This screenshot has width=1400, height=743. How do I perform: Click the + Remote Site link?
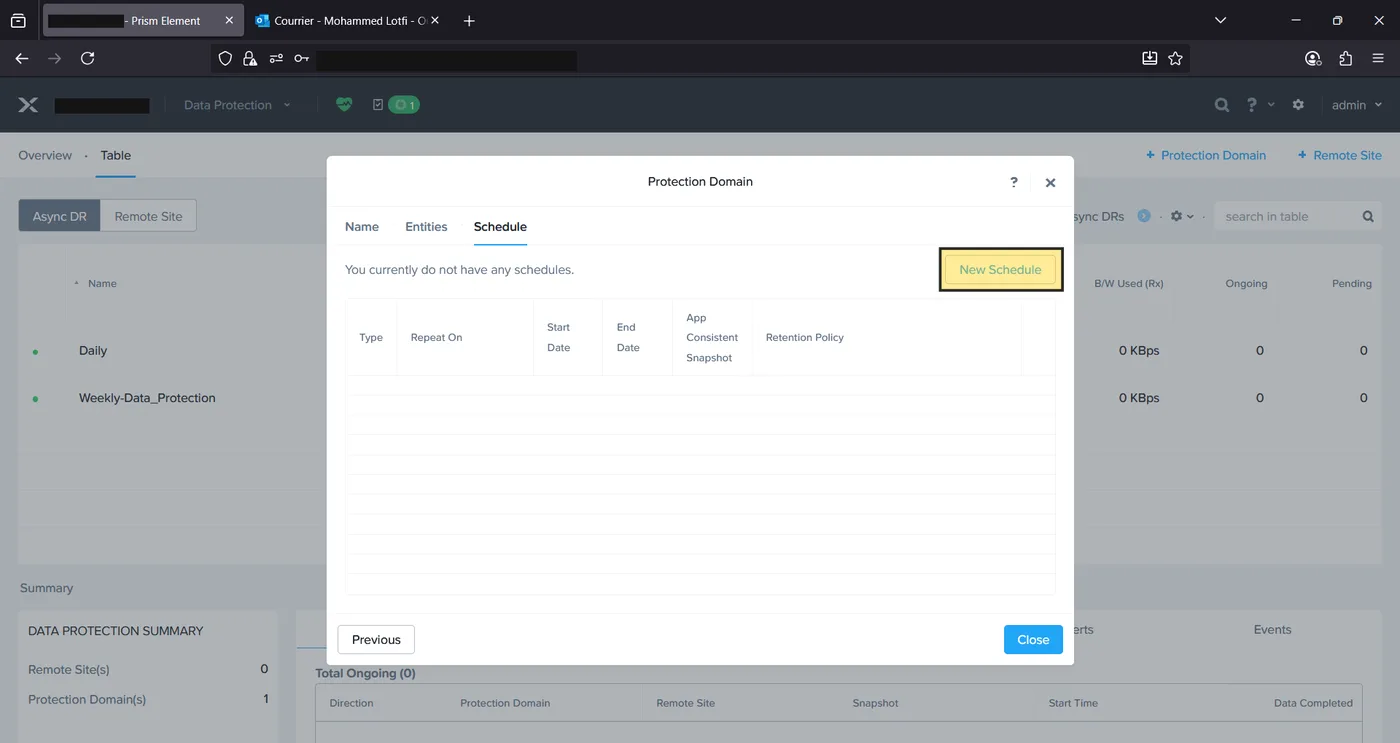(x=1340, y=155)
